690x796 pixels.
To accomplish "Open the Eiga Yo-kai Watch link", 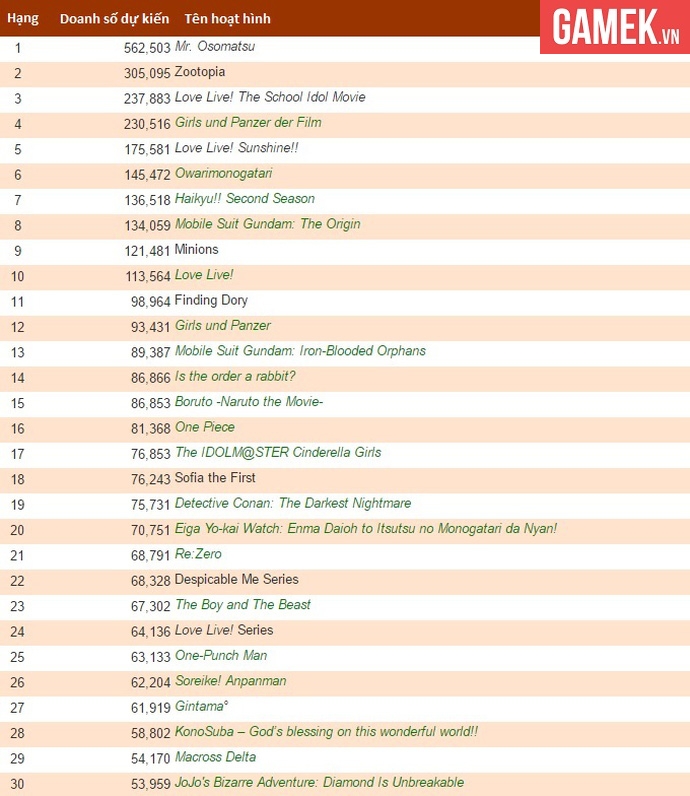I will tap(366, 528).
